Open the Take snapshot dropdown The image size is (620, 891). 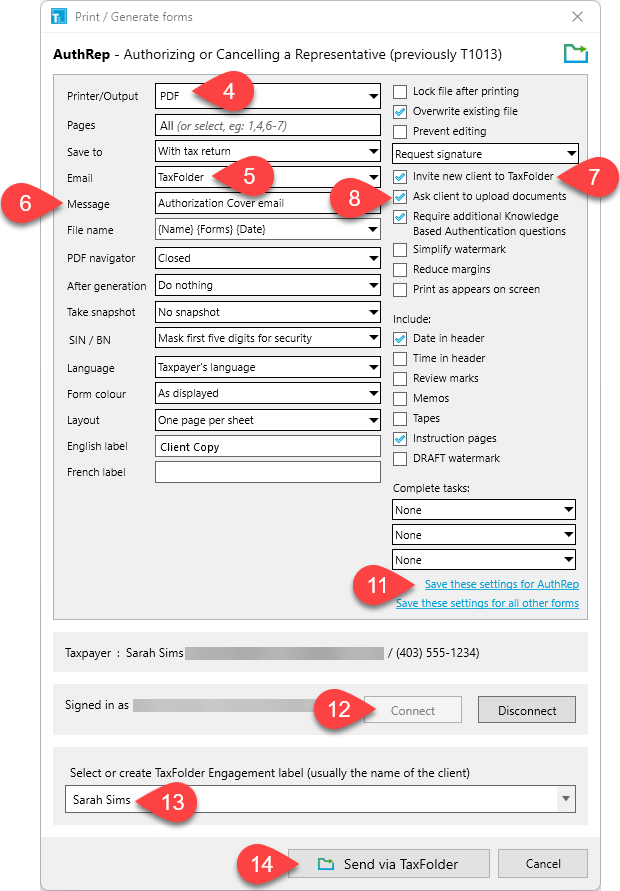(268, 312)
